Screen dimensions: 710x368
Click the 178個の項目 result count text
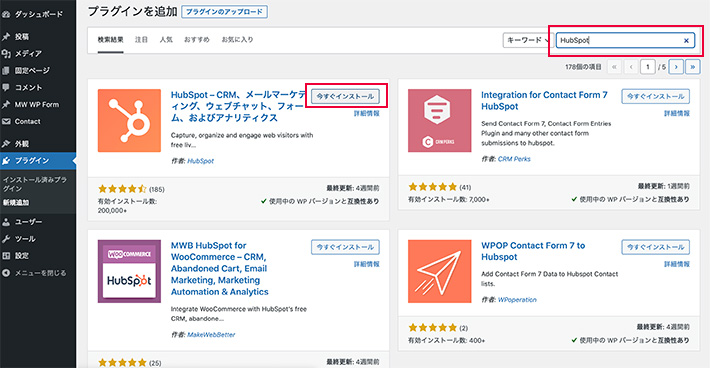pyautogui.click(x=583, y=67)
